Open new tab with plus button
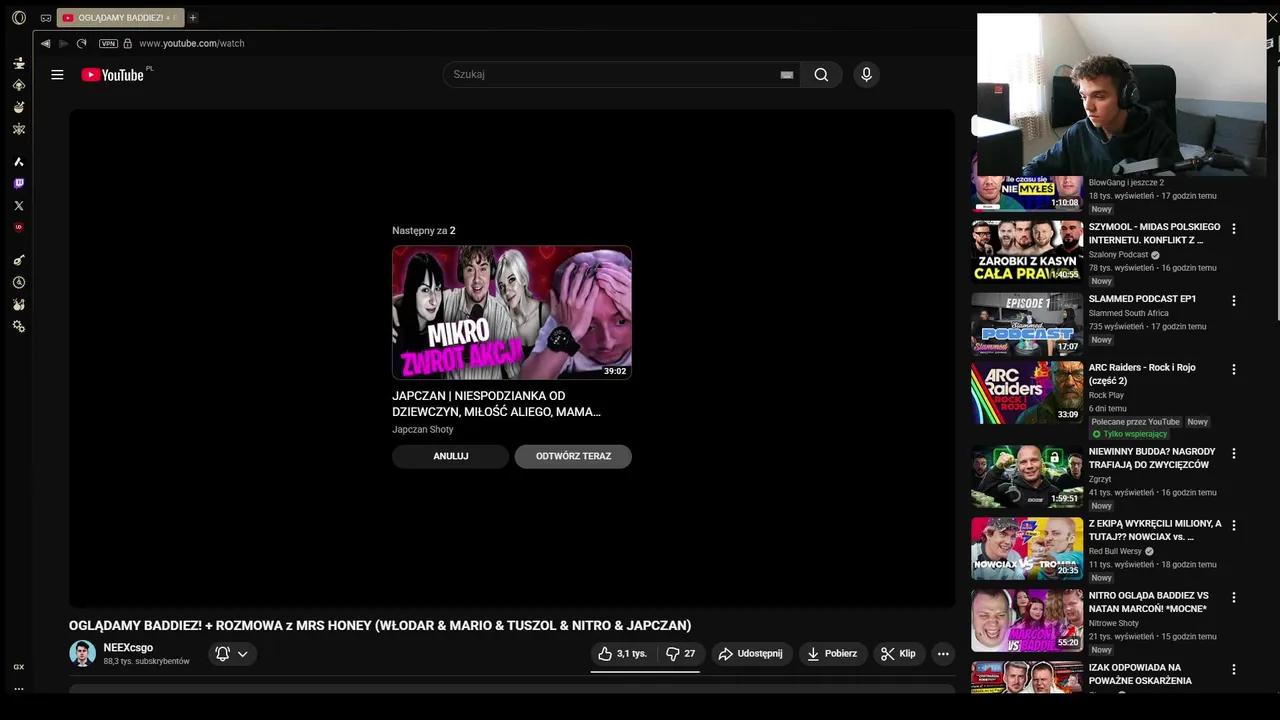Viewport: 1280px width, 720px height. (x=193, y=18)
